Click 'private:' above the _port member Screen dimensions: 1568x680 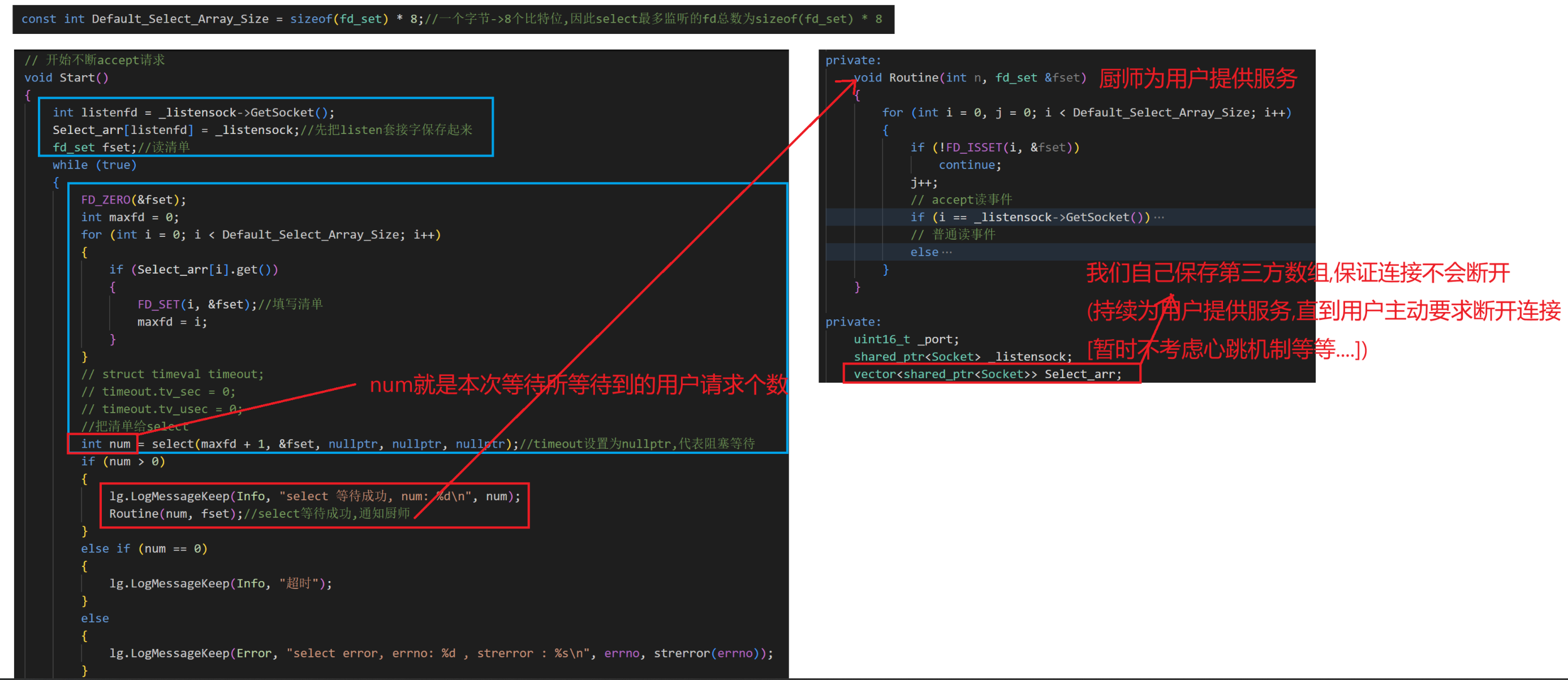[854, 322]
